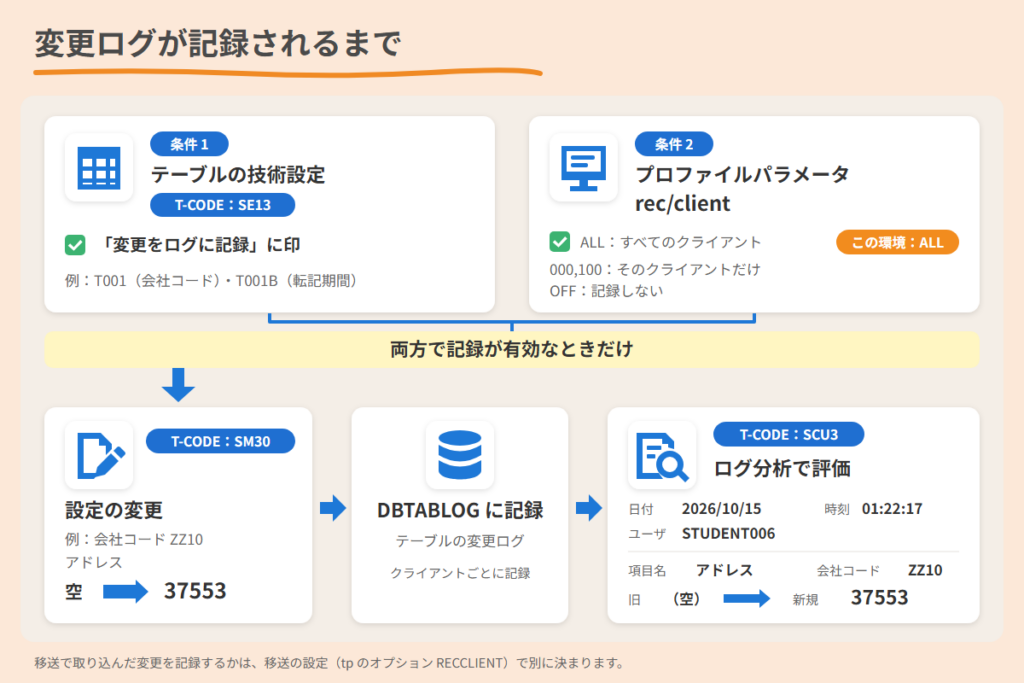The image size is (1024, 683).
Task: Click the user value STUDENT006
Action: click(728, 533)
